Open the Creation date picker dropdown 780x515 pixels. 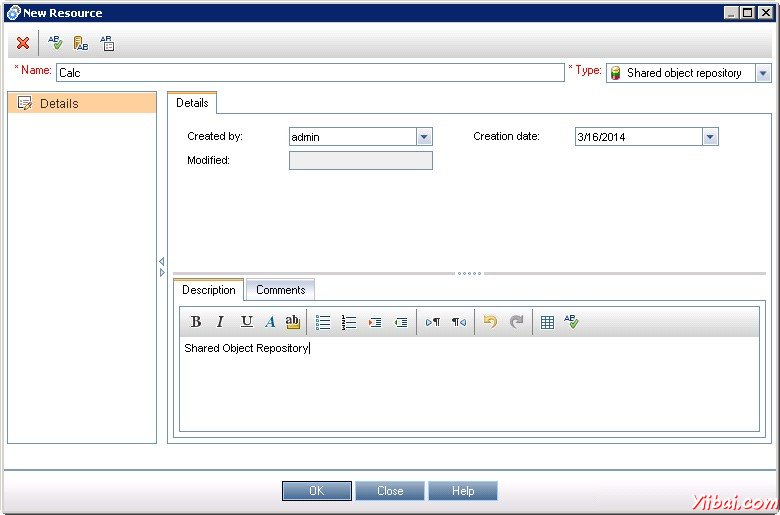pyautogui.click(x=710, y=137)
